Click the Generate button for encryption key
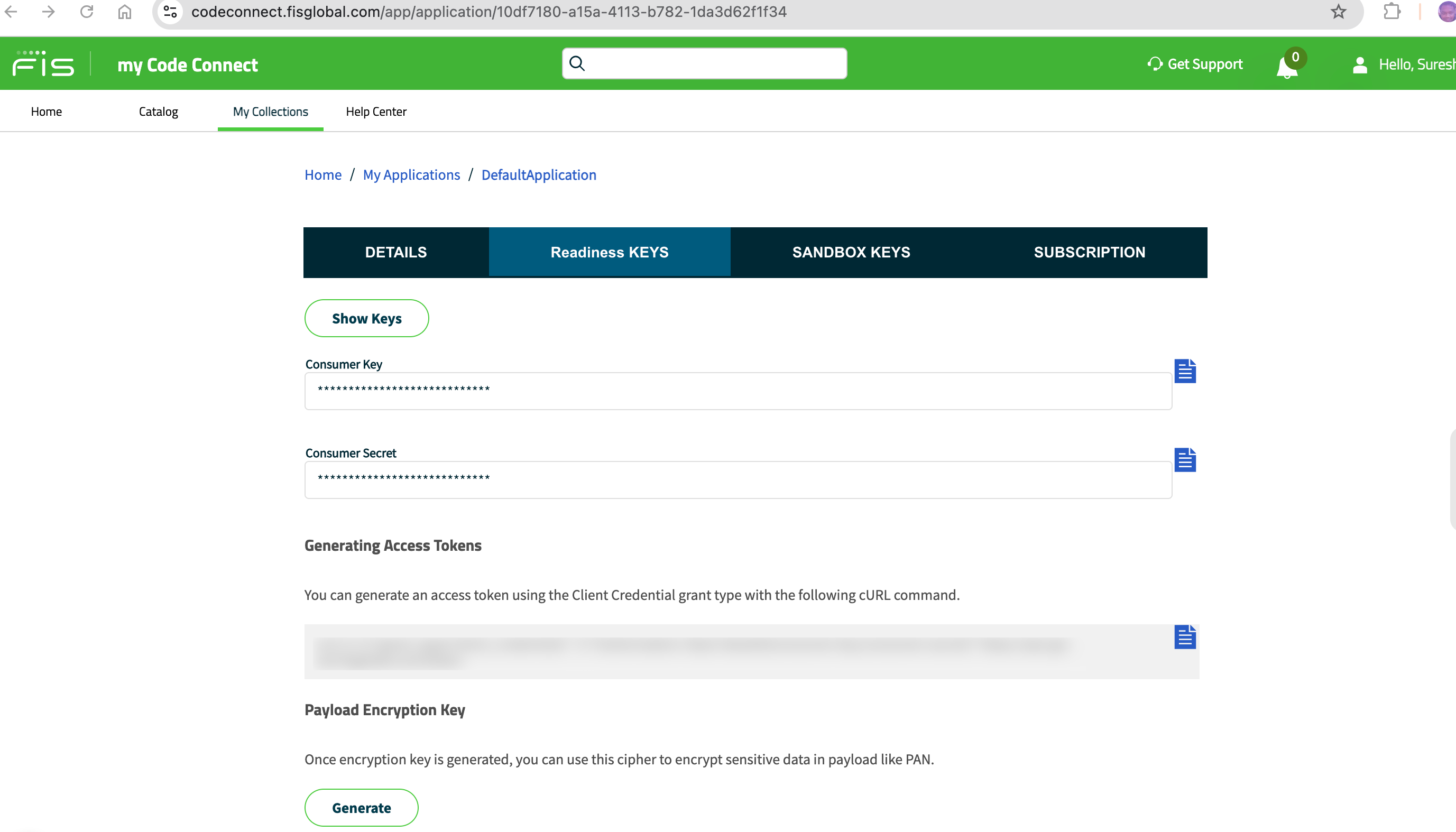 [361, 808]
